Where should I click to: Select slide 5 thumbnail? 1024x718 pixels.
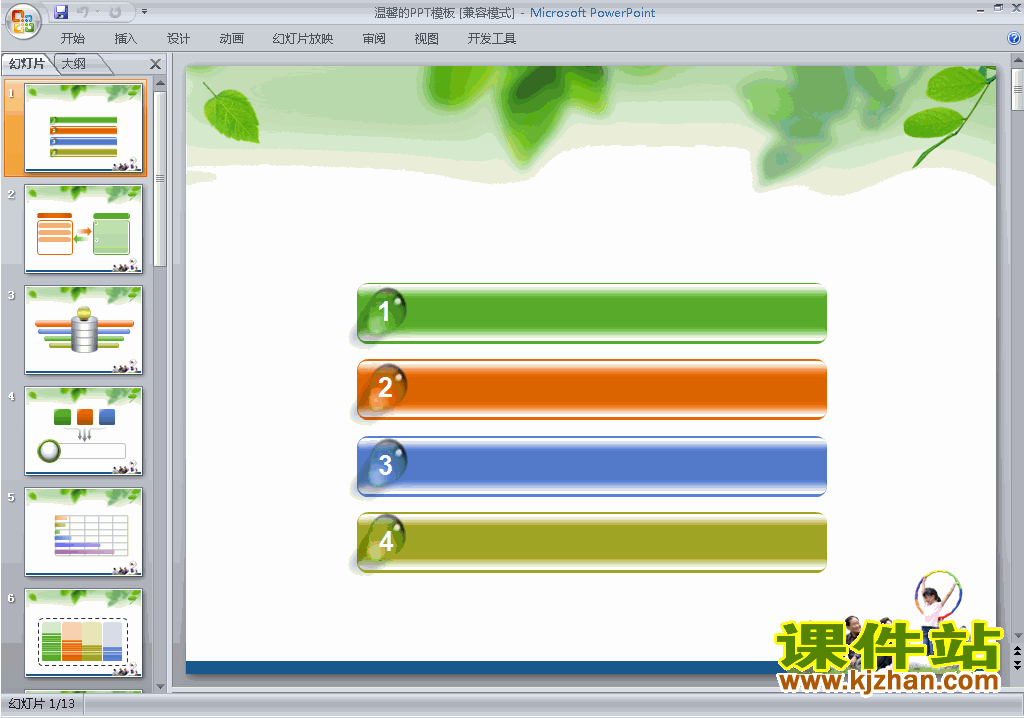pyautogui.click(x=83, y=532)
